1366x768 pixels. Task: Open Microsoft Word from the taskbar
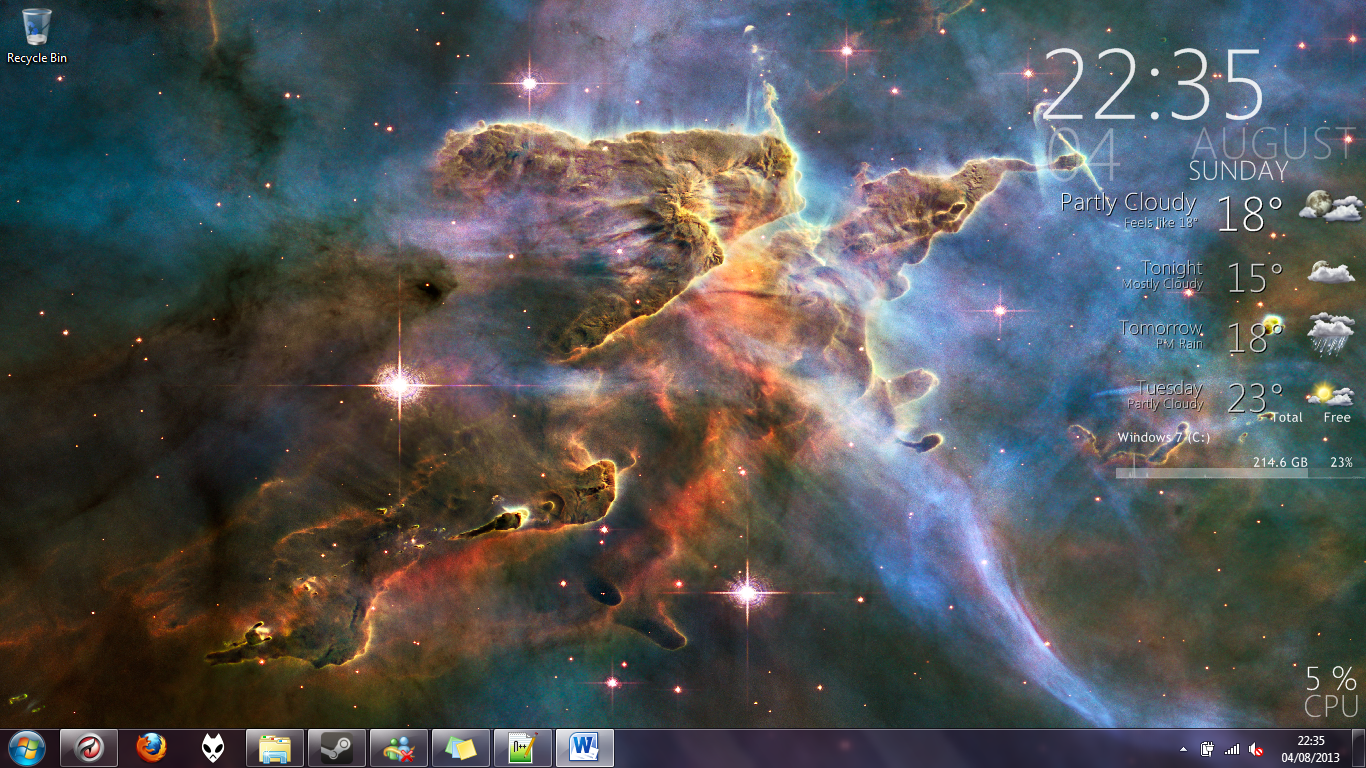(x=585, y=747)
